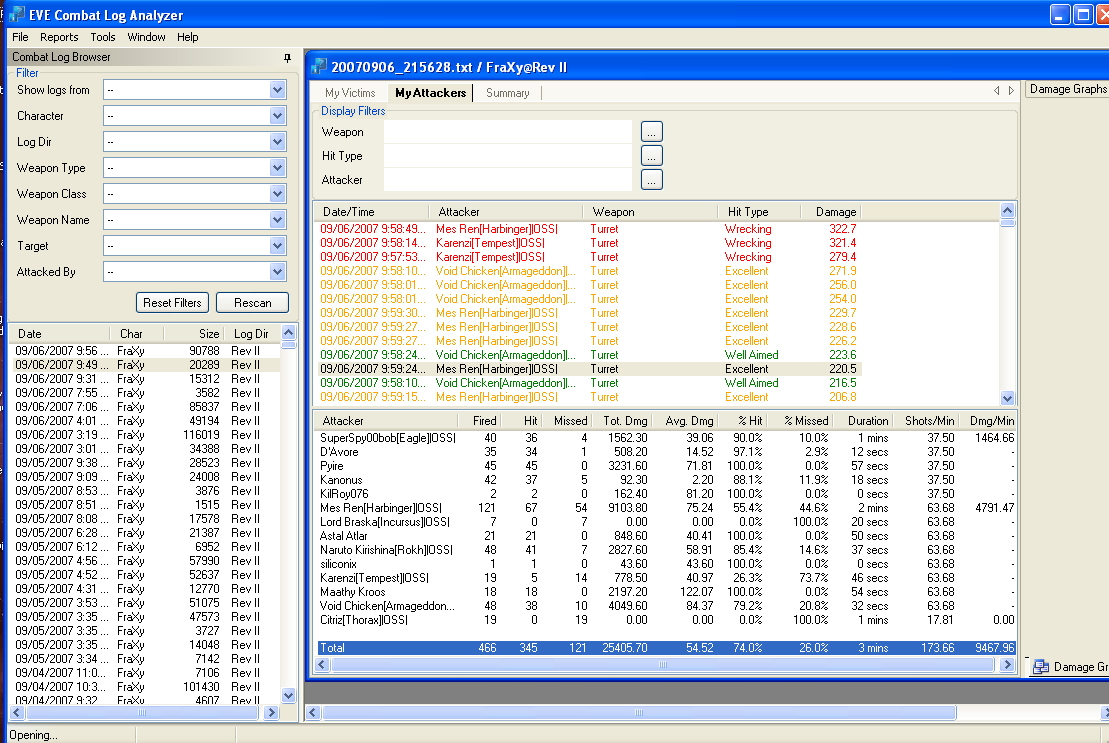Open the Hit Type filter browse button
This screenshot has height=743, width=1109.
tap(651, 156)
